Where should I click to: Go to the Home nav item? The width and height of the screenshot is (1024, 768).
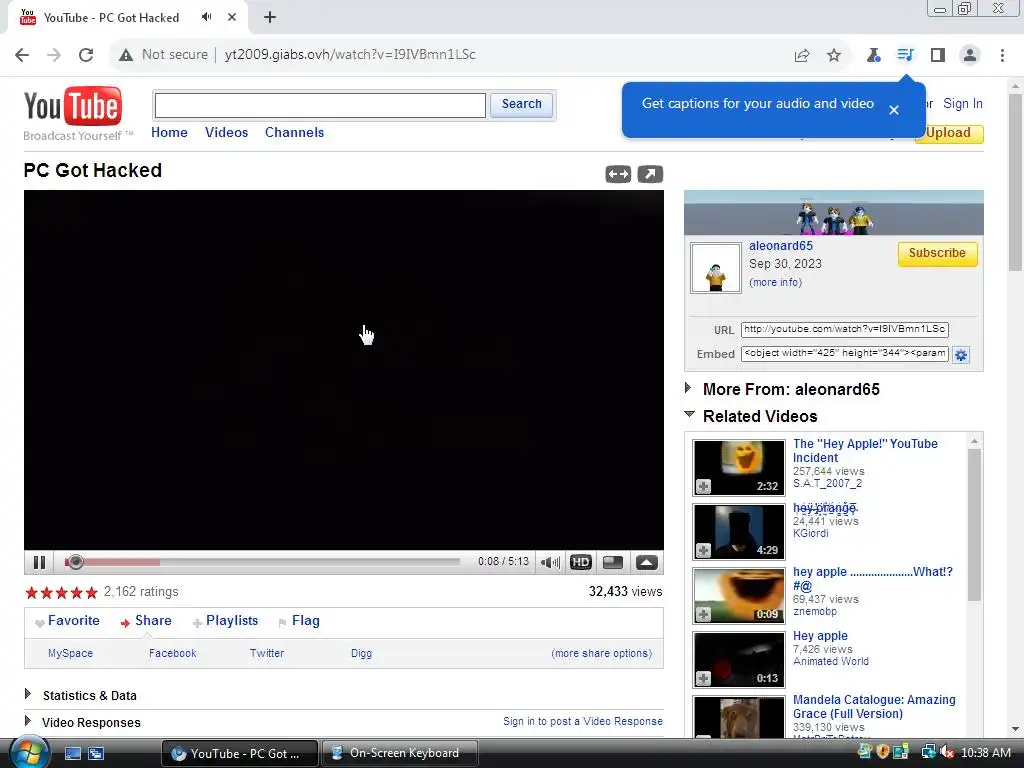(x=169, y=133)
